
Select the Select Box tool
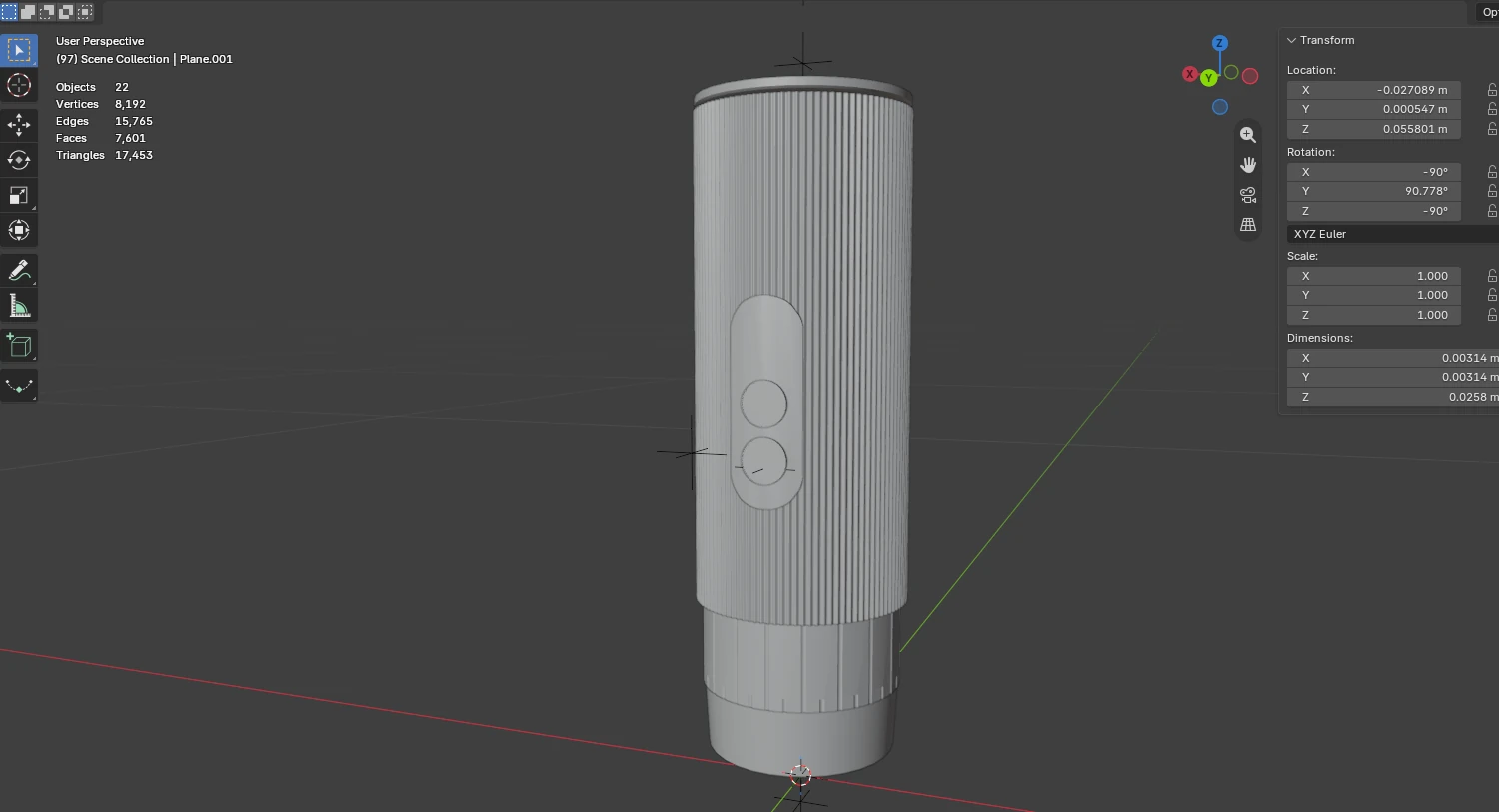(x=19, y=50)
